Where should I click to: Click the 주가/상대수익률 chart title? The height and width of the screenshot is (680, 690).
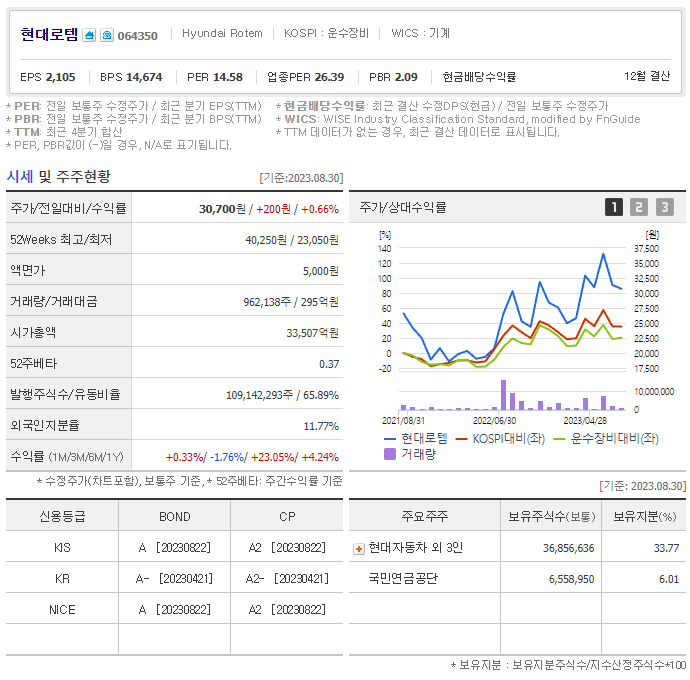(403, 207)
